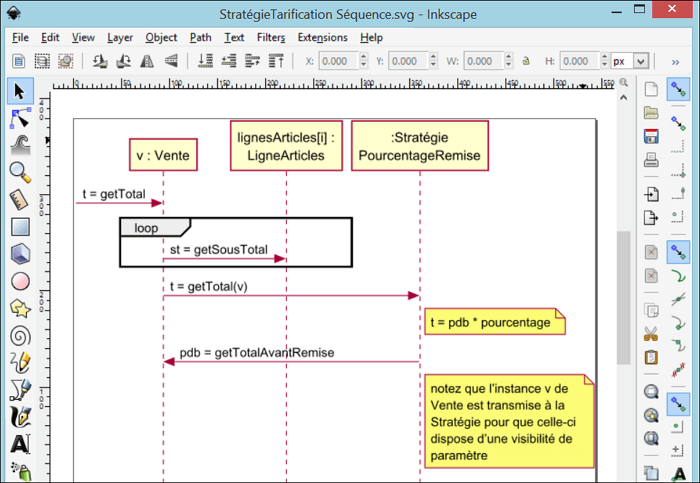The image size is (700, 483).
Task: Select the Node editing tool
Action: [20, 118]
